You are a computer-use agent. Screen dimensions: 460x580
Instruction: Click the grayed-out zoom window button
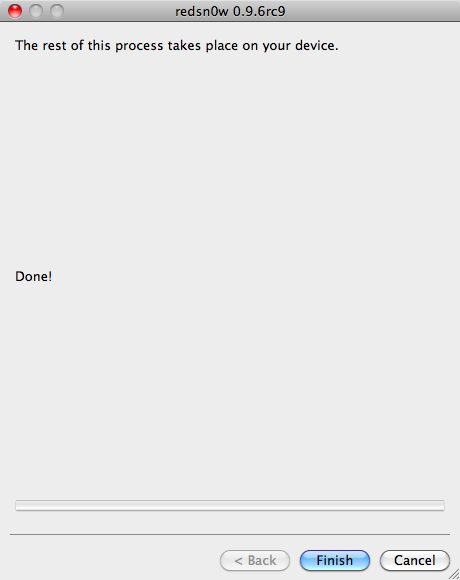coord(57,11)
